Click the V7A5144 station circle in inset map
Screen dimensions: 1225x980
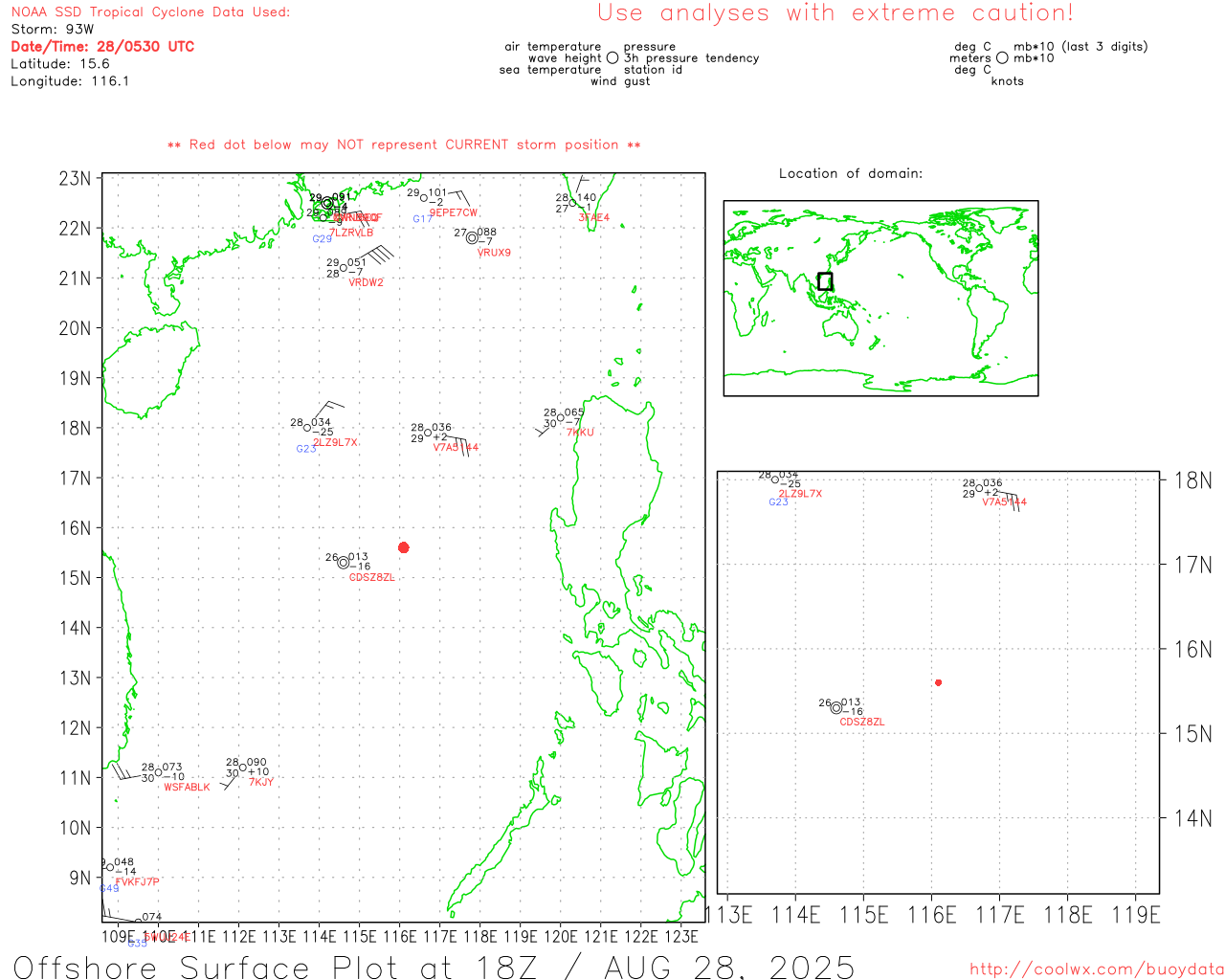(x=979, y=489)
